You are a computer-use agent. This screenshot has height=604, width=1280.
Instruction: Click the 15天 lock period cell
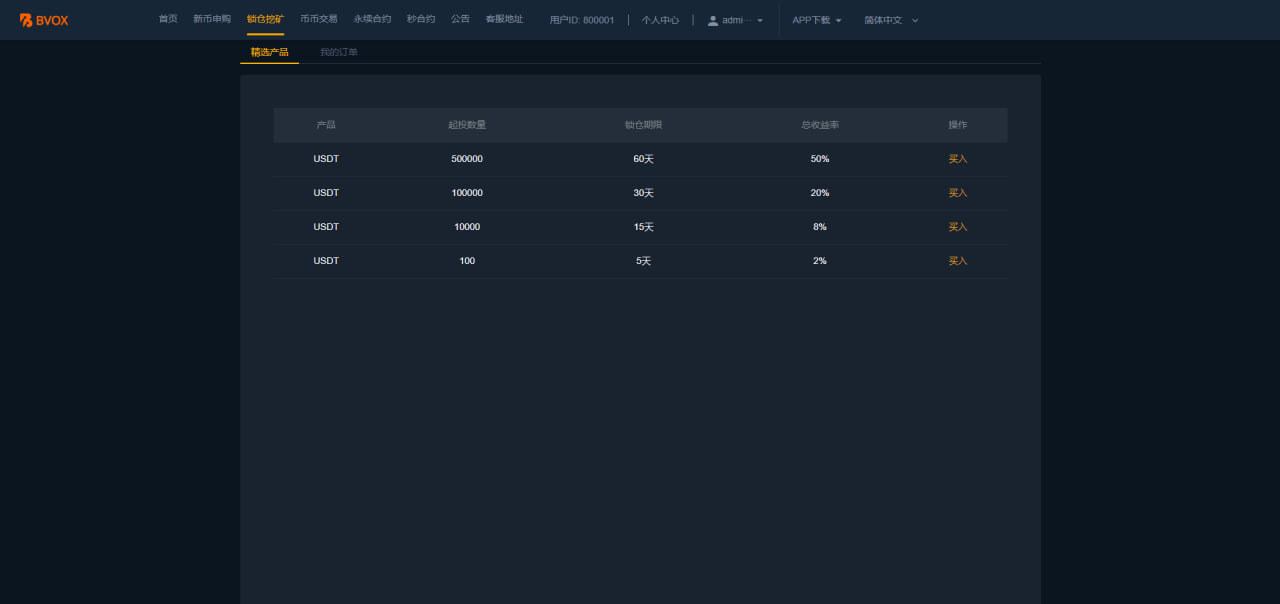point(643,227)
